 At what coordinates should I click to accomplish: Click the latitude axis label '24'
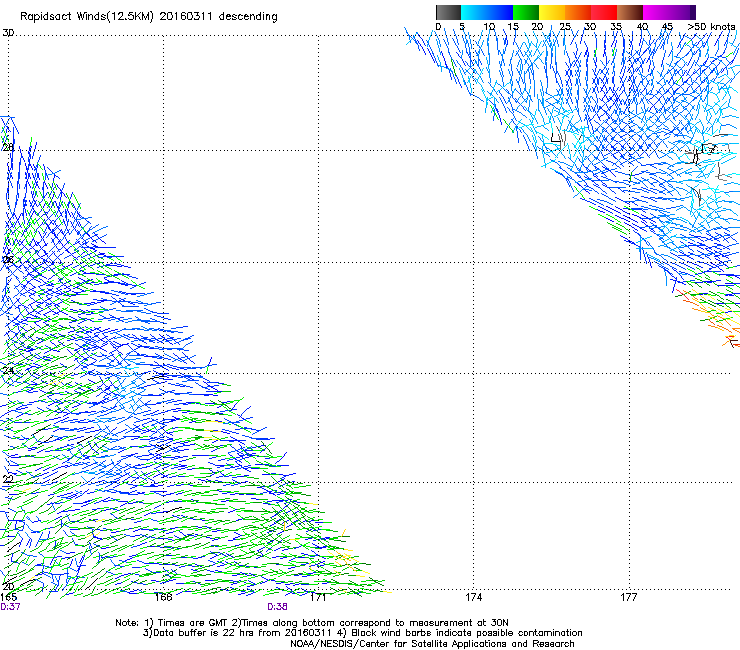tap(8, 371)
